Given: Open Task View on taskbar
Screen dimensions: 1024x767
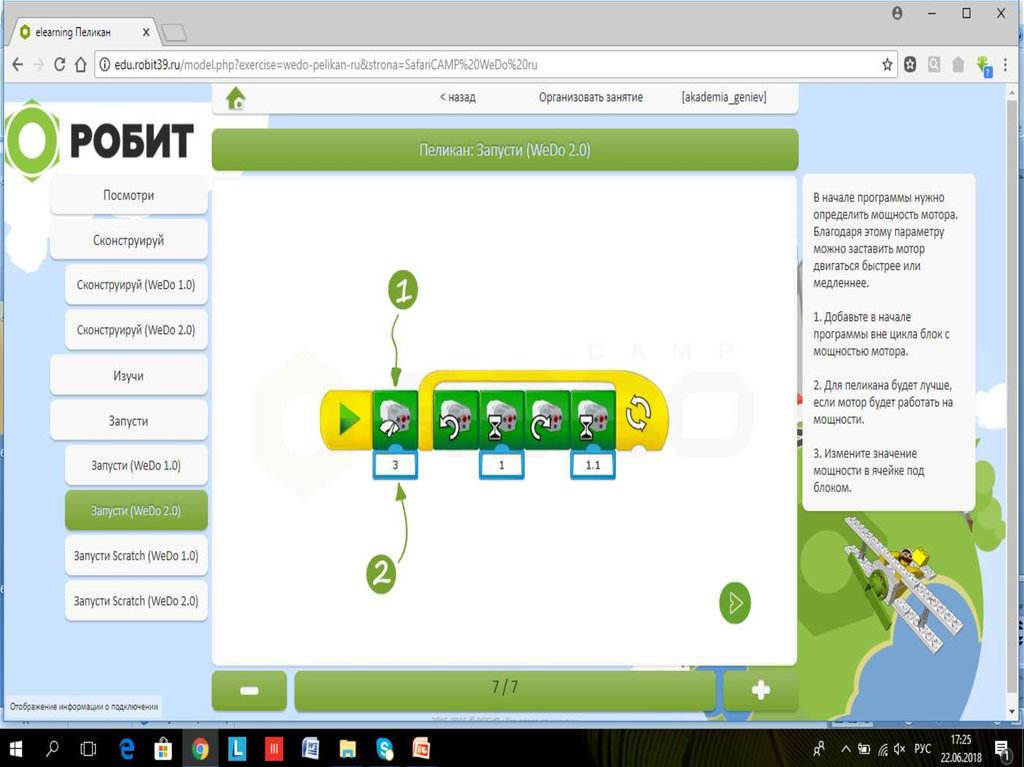Looking at the screenshot, I should 88,749.
